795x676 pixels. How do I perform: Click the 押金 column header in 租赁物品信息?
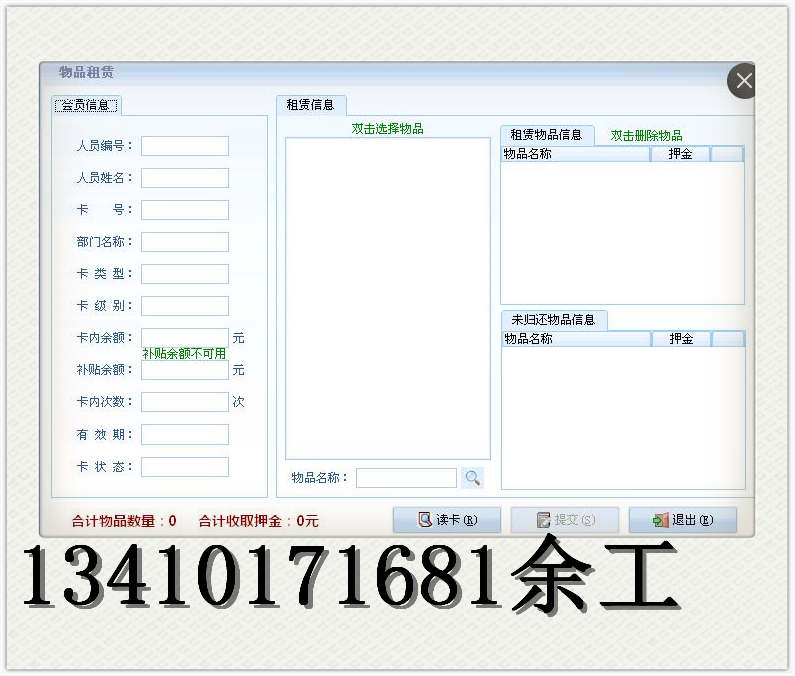coord(680,154)
